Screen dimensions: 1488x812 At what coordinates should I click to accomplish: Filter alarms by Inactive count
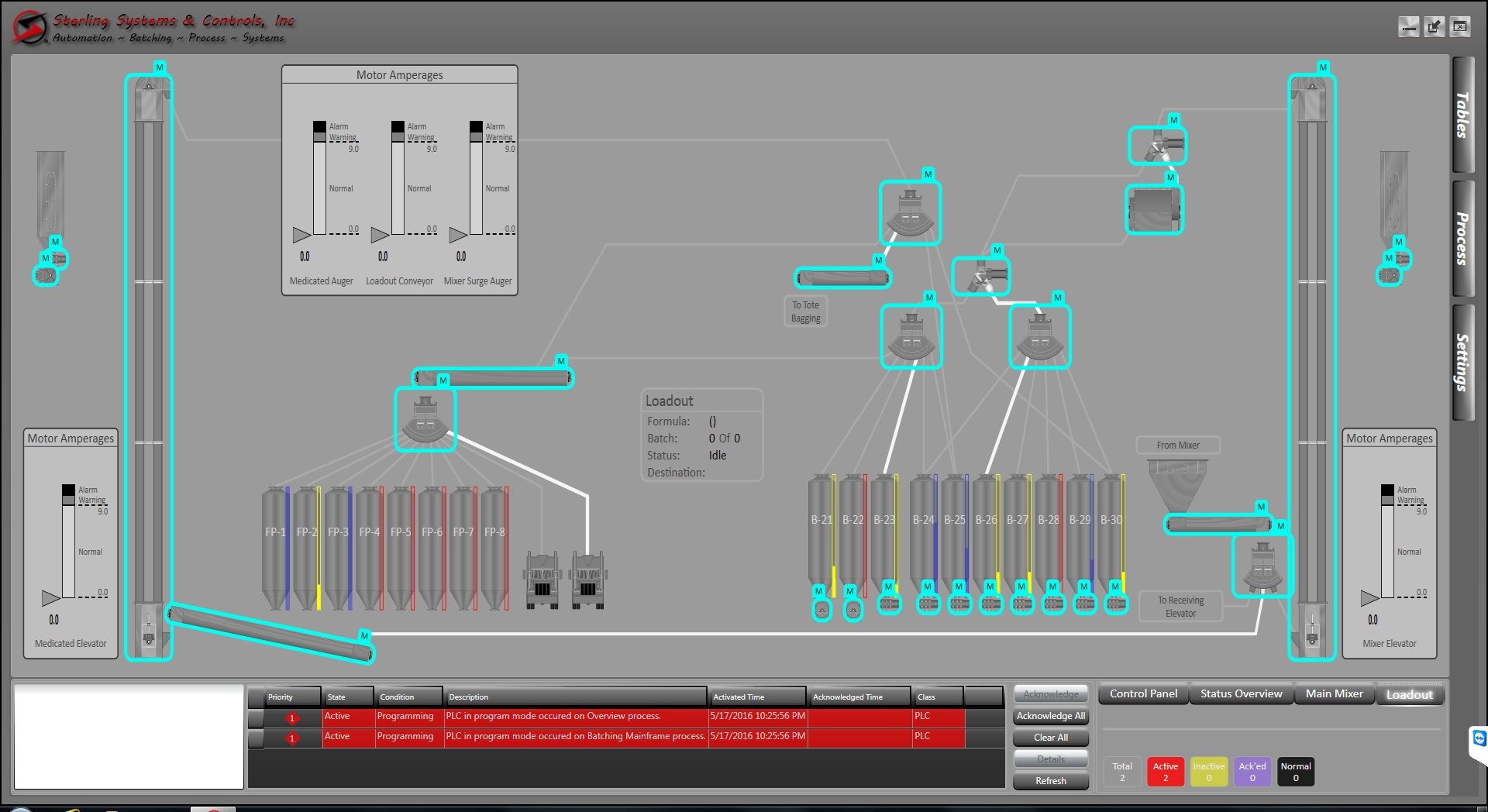coord(1208,772)
